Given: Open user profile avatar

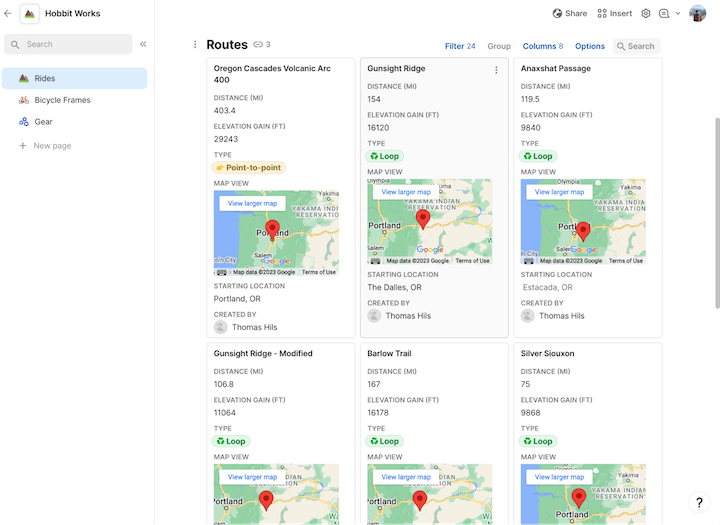Looking at the screenshot, I should pyautogui.click(x=698, y=13).
